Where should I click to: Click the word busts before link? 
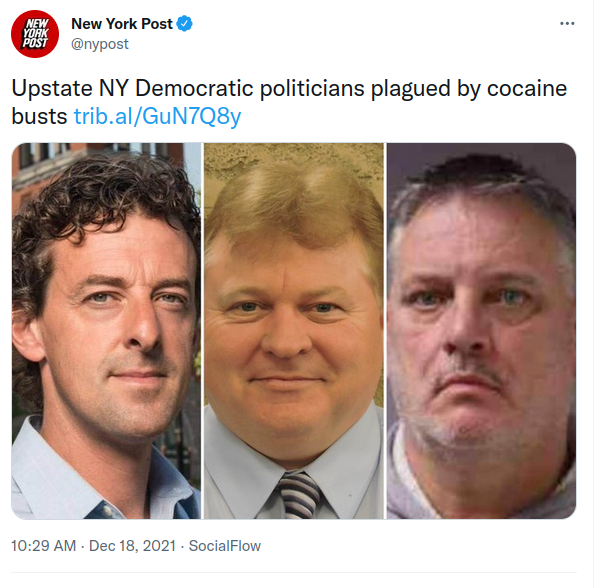click(x=39, y=116)
